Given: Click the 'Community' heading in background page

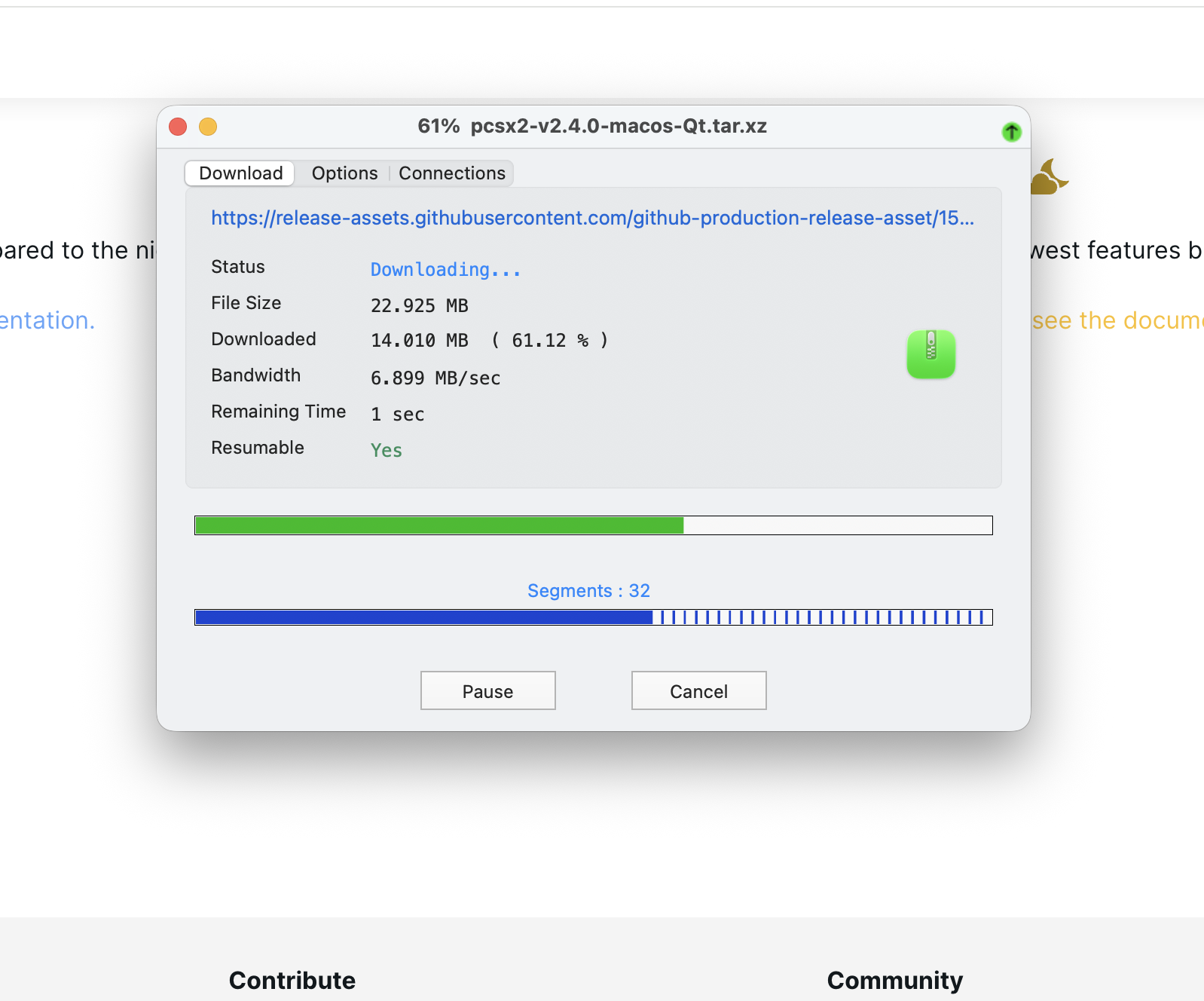Looking at the screenshot, I should 895,980.
